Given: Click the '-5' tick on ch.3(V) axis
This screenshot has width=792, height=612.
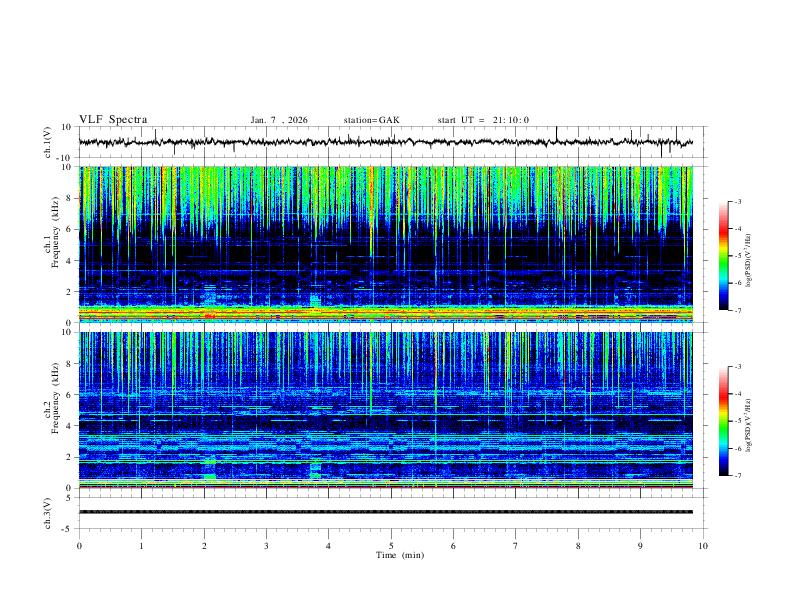Looking at the screenshot, I should coord(68,529).
